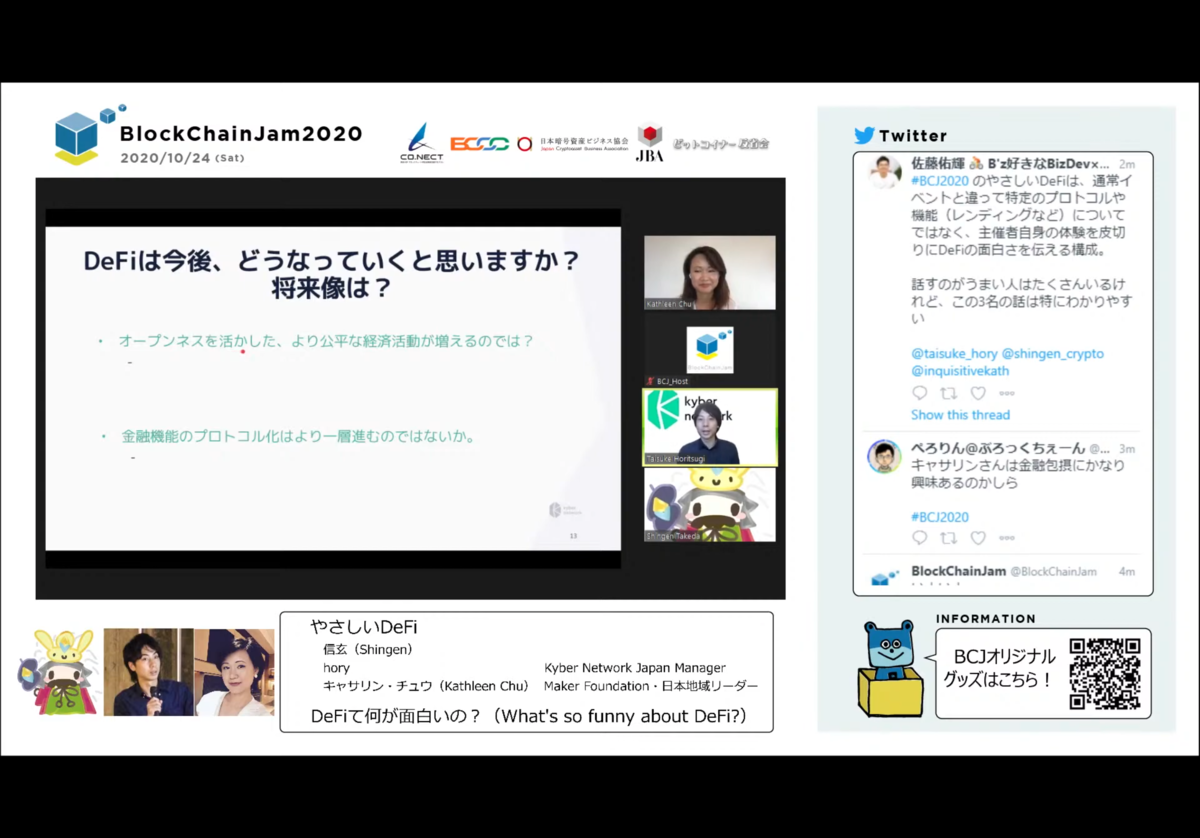Open #BCJ2020 hashtag in ぺろりん tweet
The image size is (1200, 838).
coord(940,517)
